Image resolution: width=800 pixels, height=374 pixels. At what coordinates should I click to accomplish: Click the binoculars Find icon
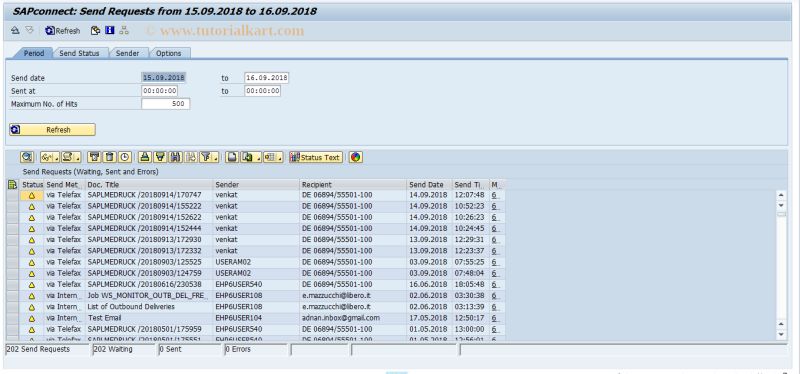(176, 157)
